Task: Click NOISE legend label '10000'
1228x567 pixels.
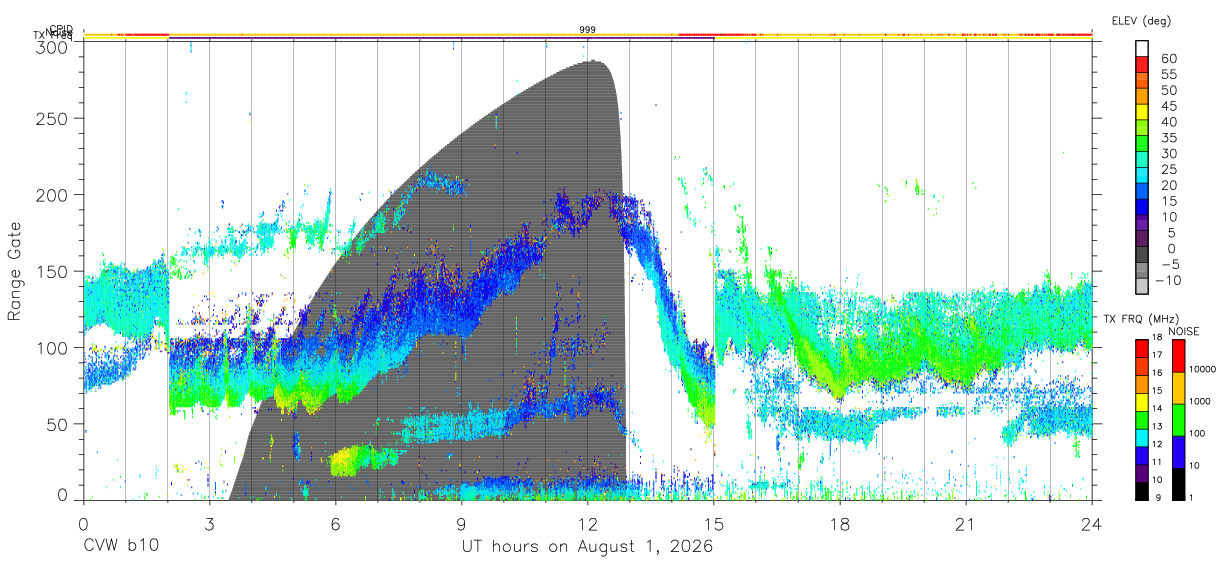Action: tap(1202, 369)
